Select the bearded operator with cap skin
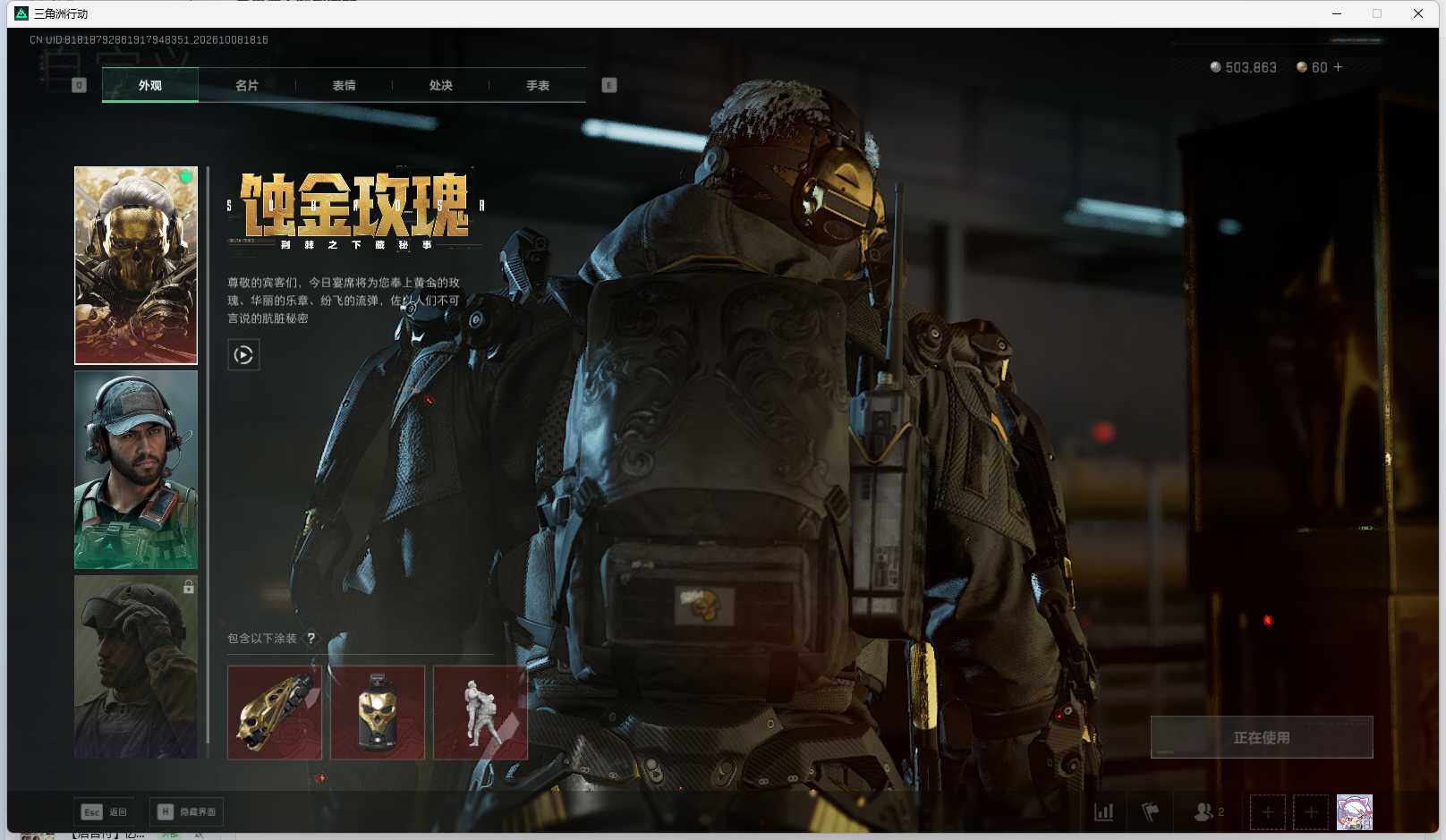The width and height of the screenshot is (1446, 840). click(x=136, y=470)
